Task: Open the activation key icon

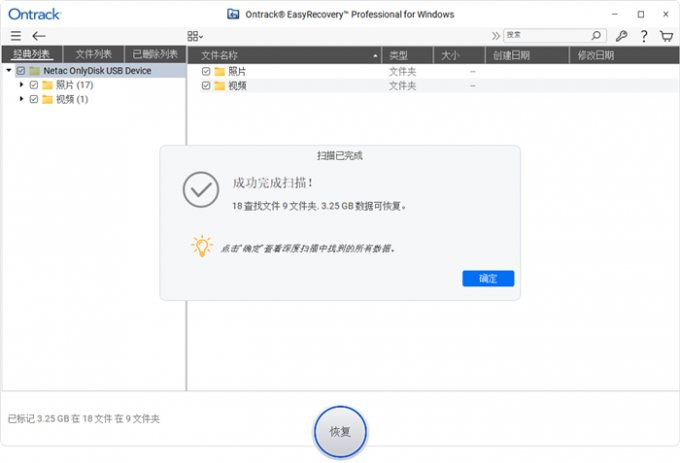Action: [x=621, y=36]
